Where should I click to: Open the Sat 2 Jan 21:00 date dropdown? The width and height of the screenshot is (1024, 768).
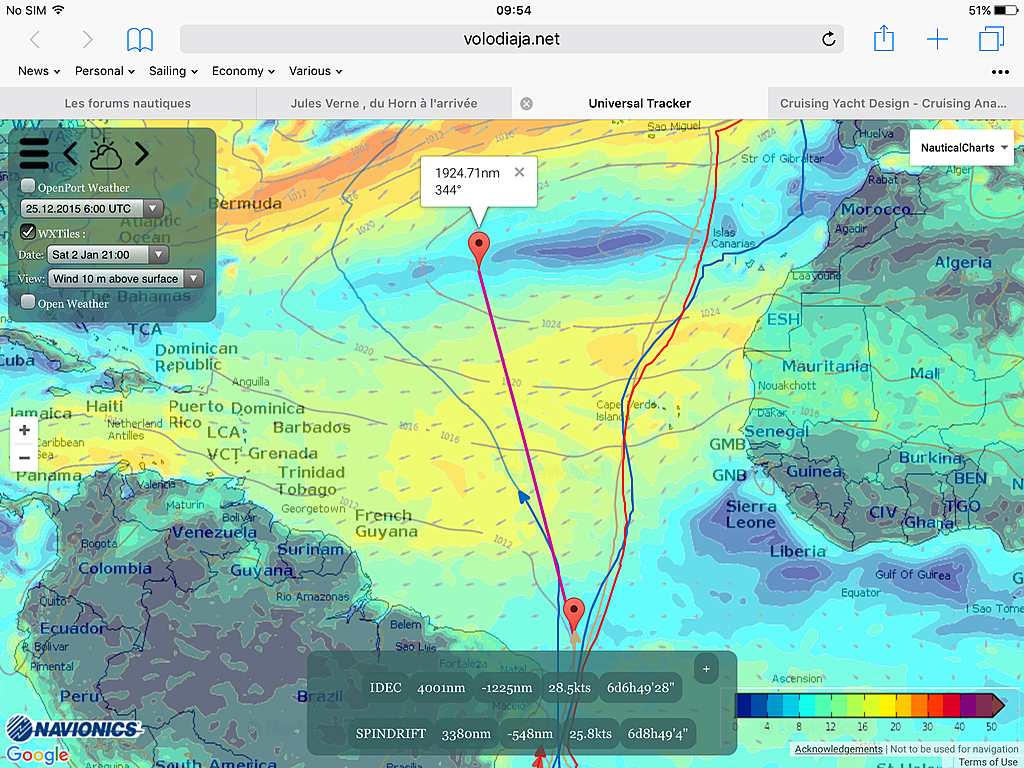(108, 255)
